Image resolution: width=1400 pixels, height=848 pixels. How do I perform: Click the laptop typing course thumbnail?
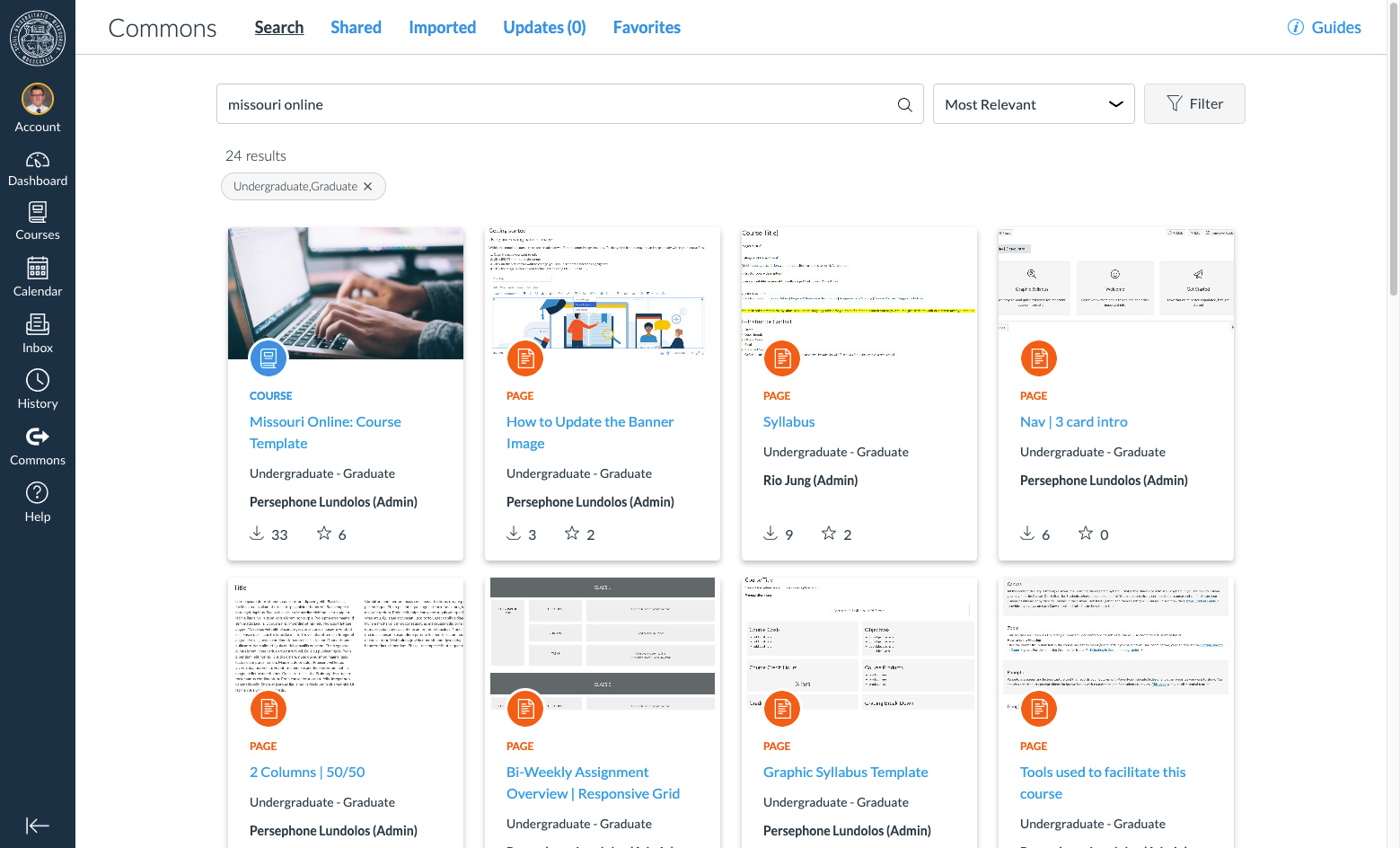point(346,287)
